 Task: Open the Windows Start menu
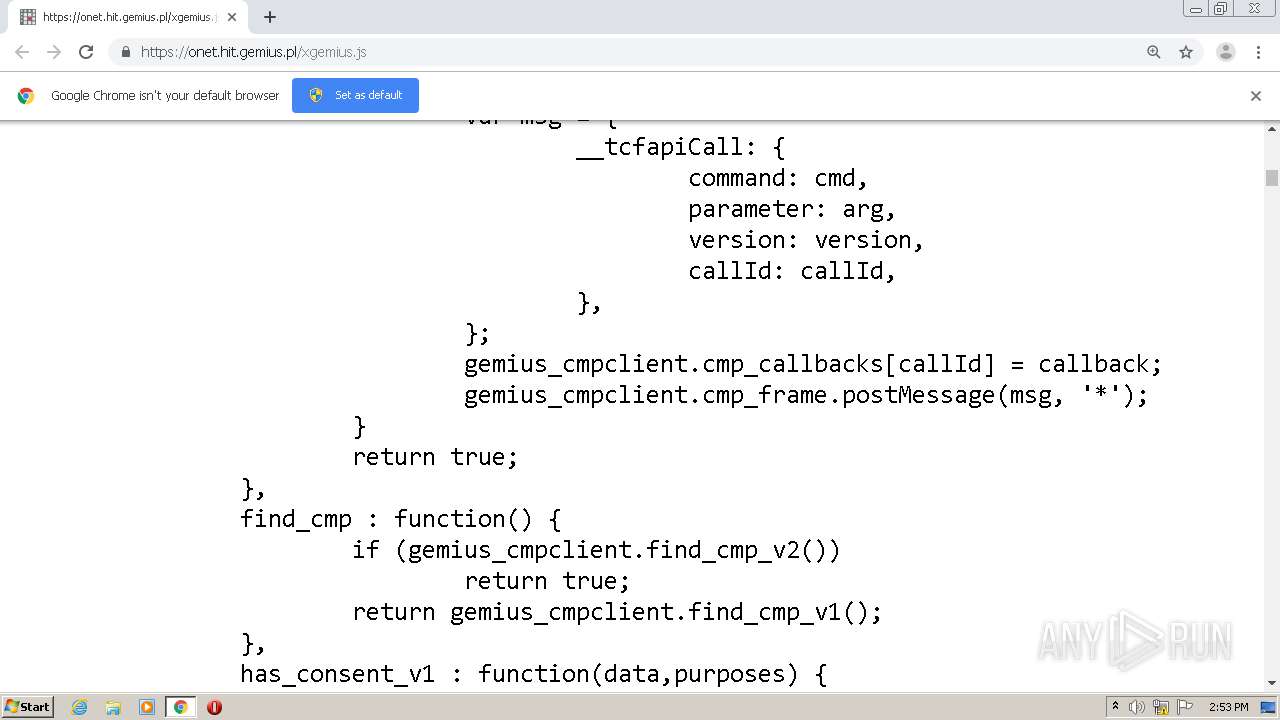point(28,707)
